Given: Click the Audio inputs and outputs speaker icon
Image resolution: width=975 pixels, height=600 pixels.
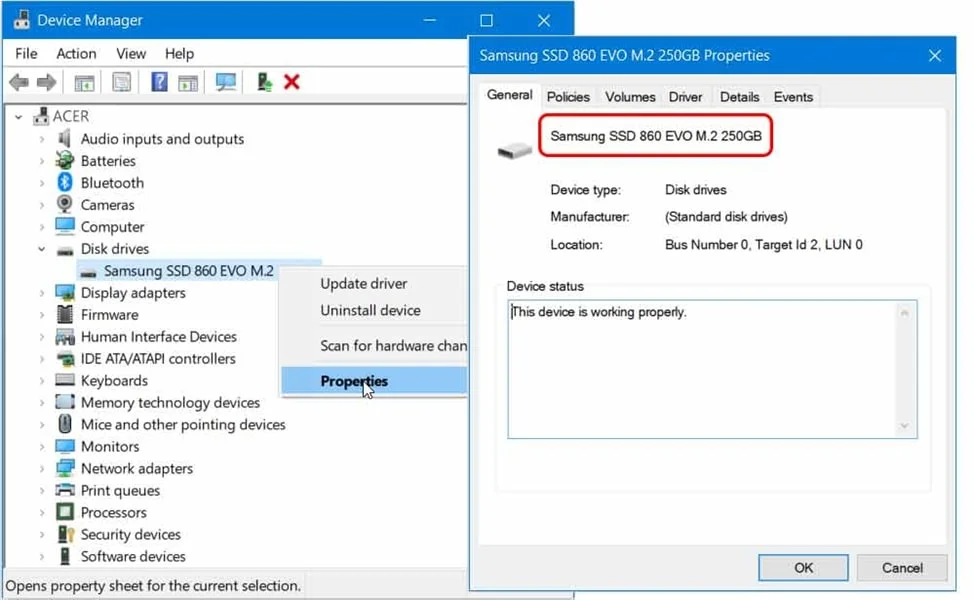Looking at the screenshot, I should (x=65, y=138).
